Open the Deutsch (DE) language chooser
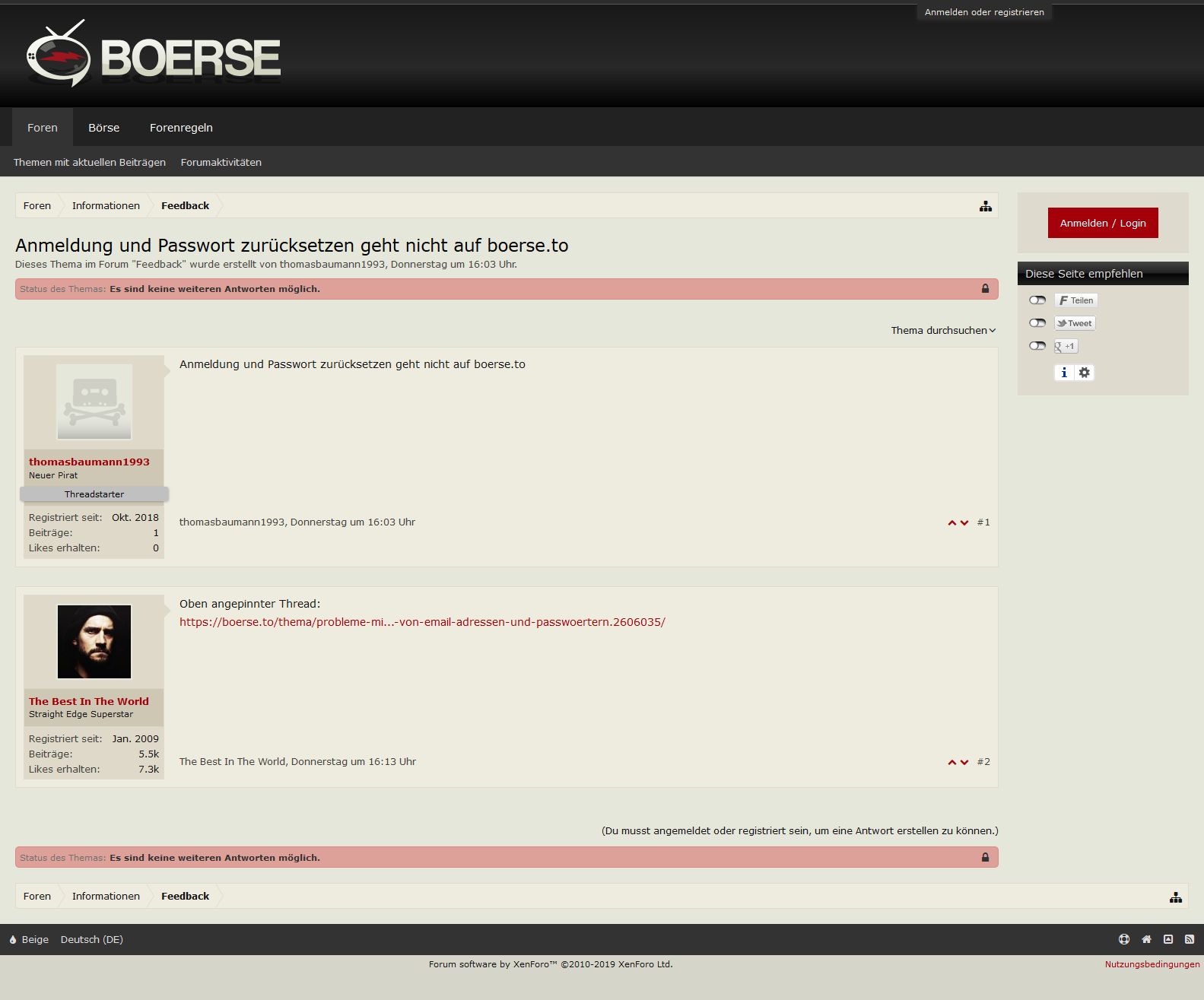This screenshot has height=1000, width=1204. point(92,940)
